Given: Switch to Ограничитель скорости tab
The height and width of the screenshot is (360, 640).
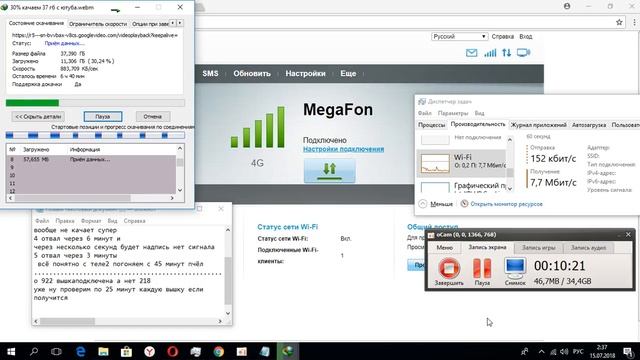Looking at the screenshot, I should click(x=98, y=24).
